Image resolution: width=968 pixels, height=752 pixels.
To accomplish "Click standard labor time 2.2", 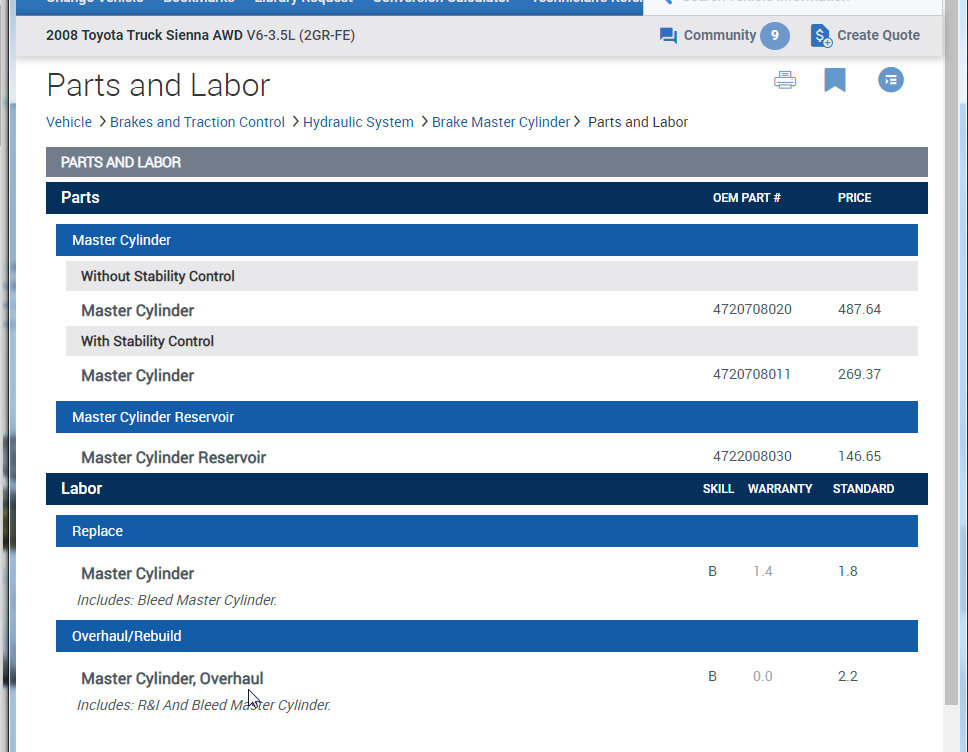I will (848, 676).
